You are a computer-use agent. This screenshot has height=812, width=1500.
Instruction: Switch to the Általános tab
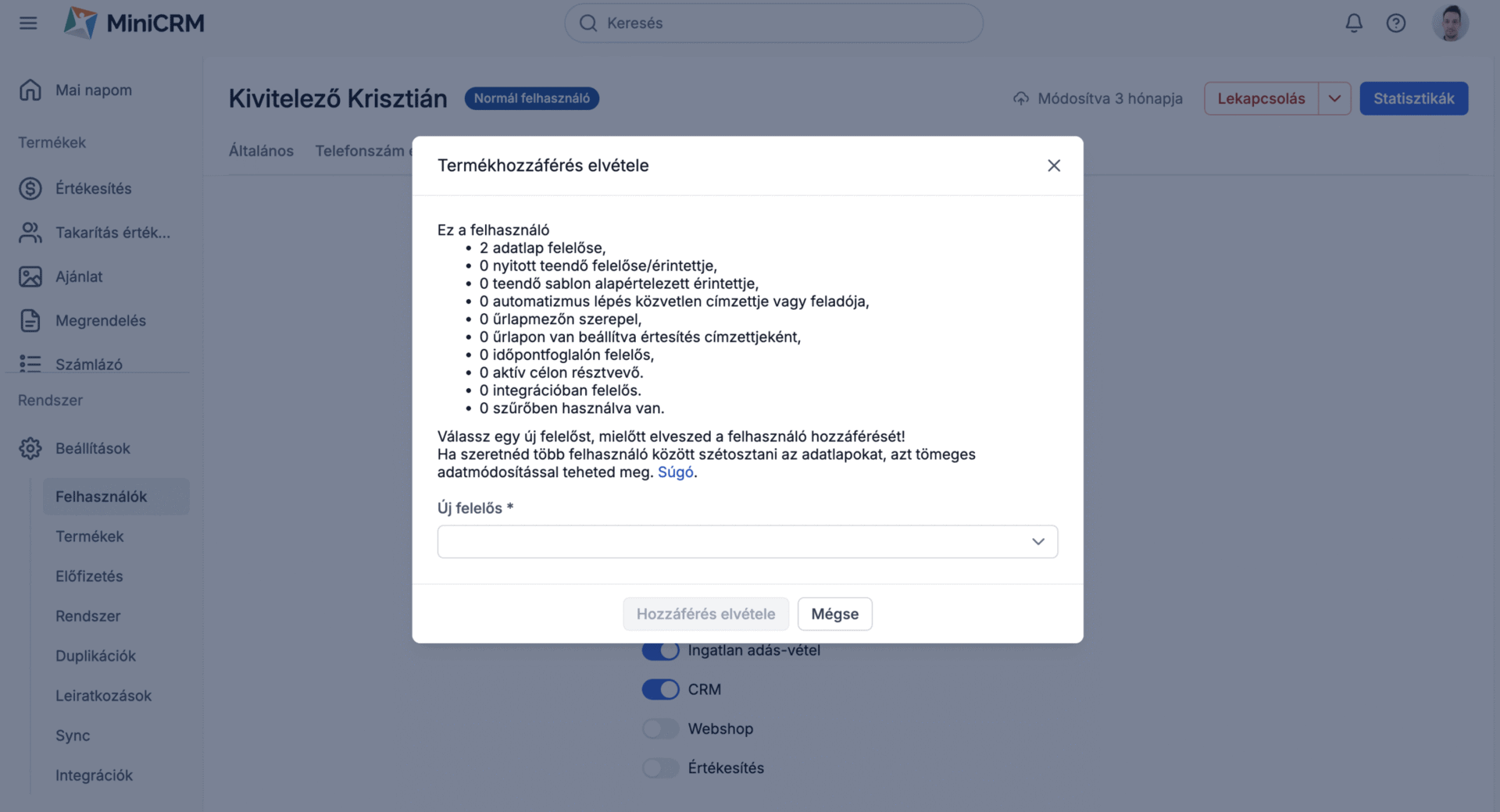[x=261, y=151]
